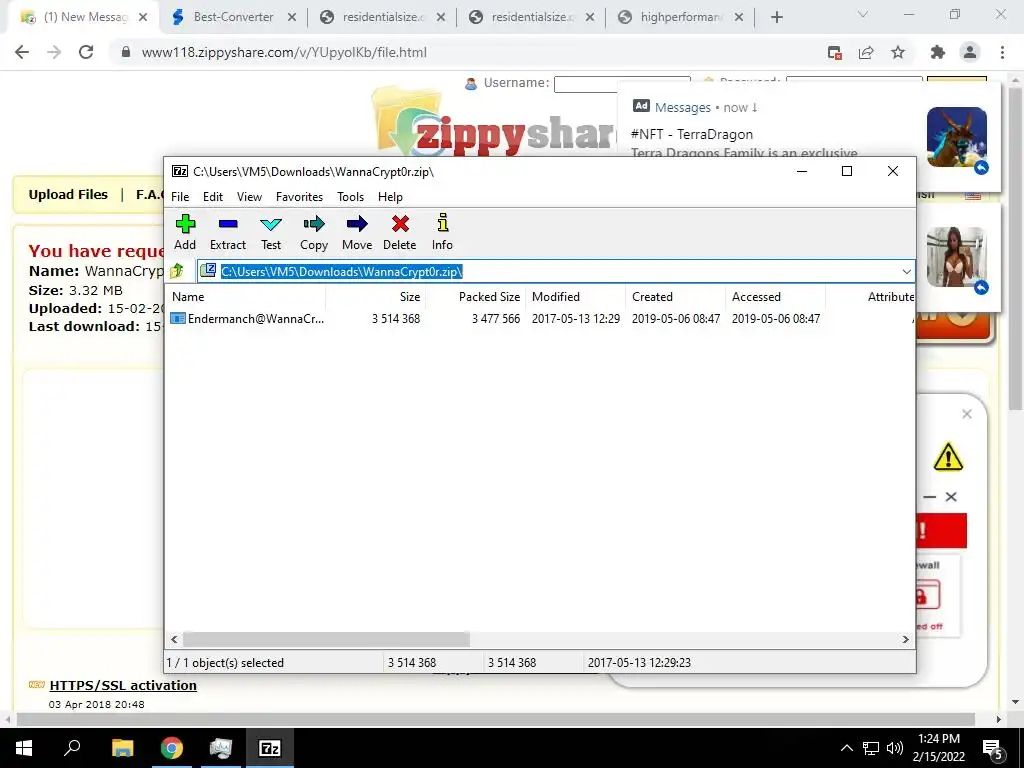Click the 7-Zip taskbar icon
1024x768 pixels.
270,748
